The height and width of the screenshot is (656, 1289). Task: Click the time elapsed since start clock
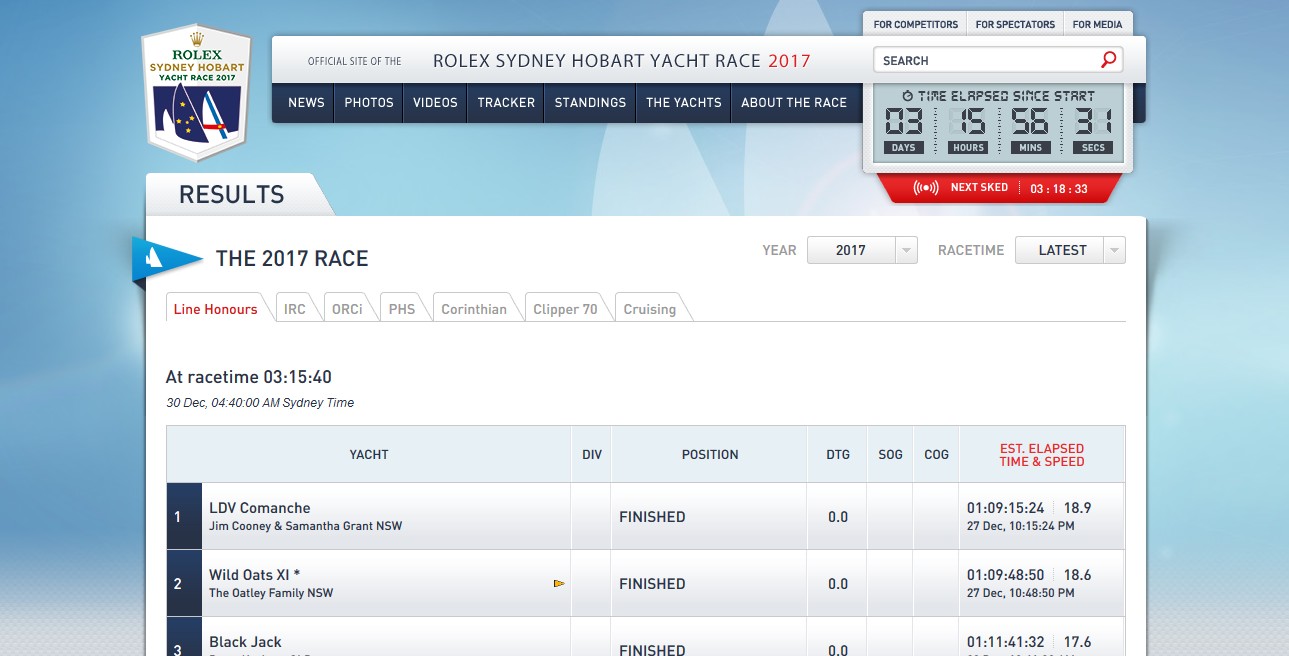coord(998,125)
